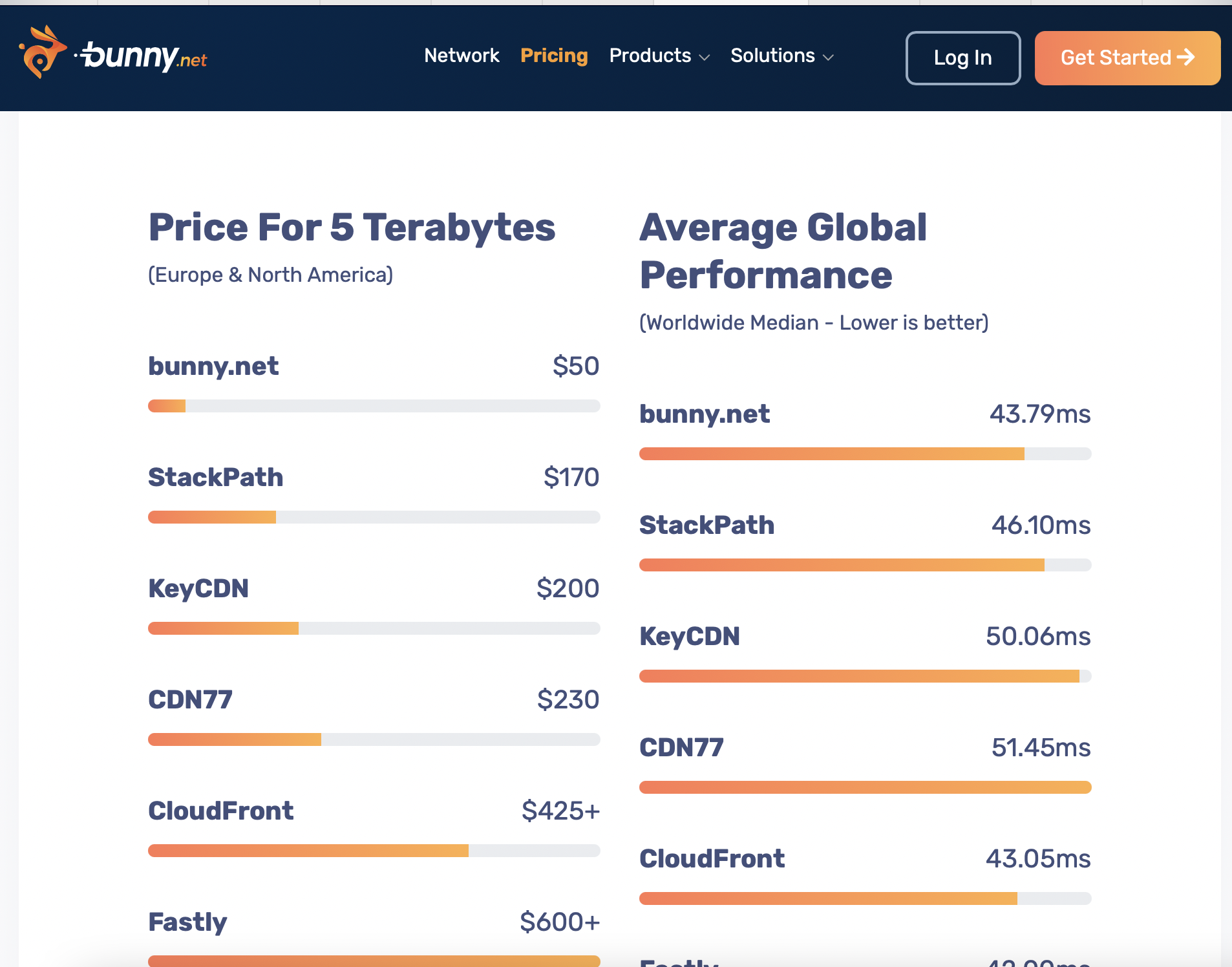This screenshot has height=967, width=1232.
Task: Click the Price For 5 Terabytes heading
Action: point(352,228)
